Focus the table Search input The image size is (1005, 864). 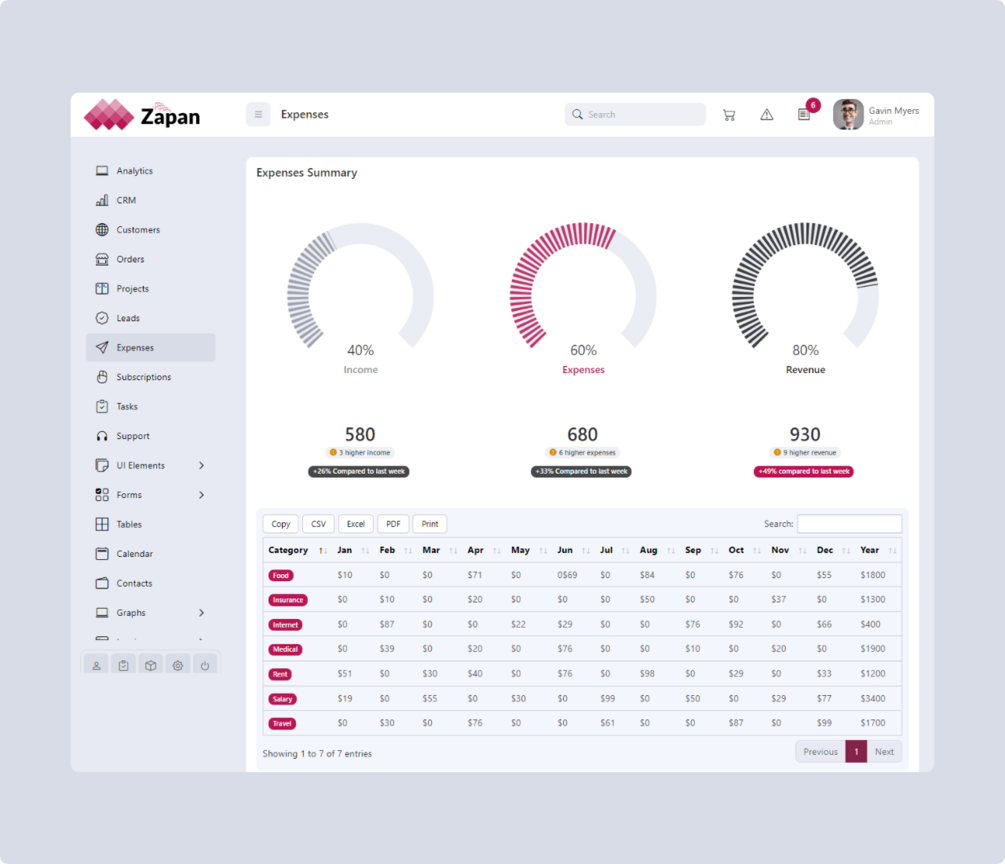click(x=849, y=524)
